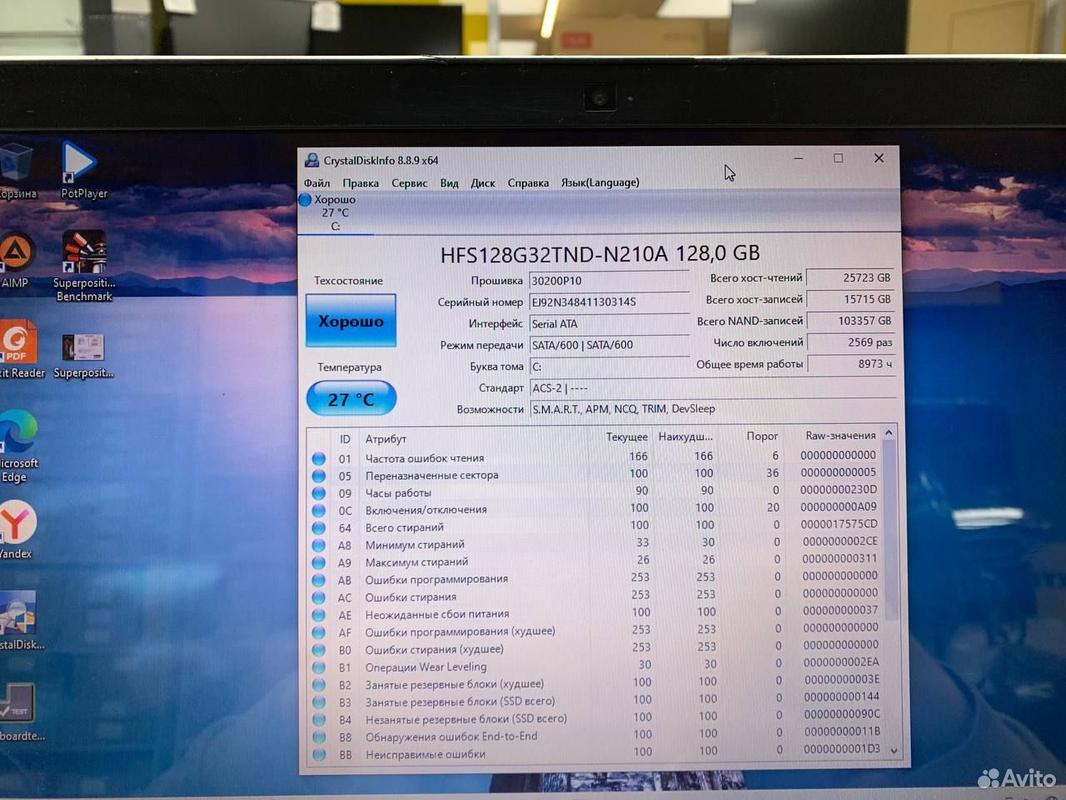Click the status icon for Включения/отключения
1066x800 pixels.
click(318, 510)
